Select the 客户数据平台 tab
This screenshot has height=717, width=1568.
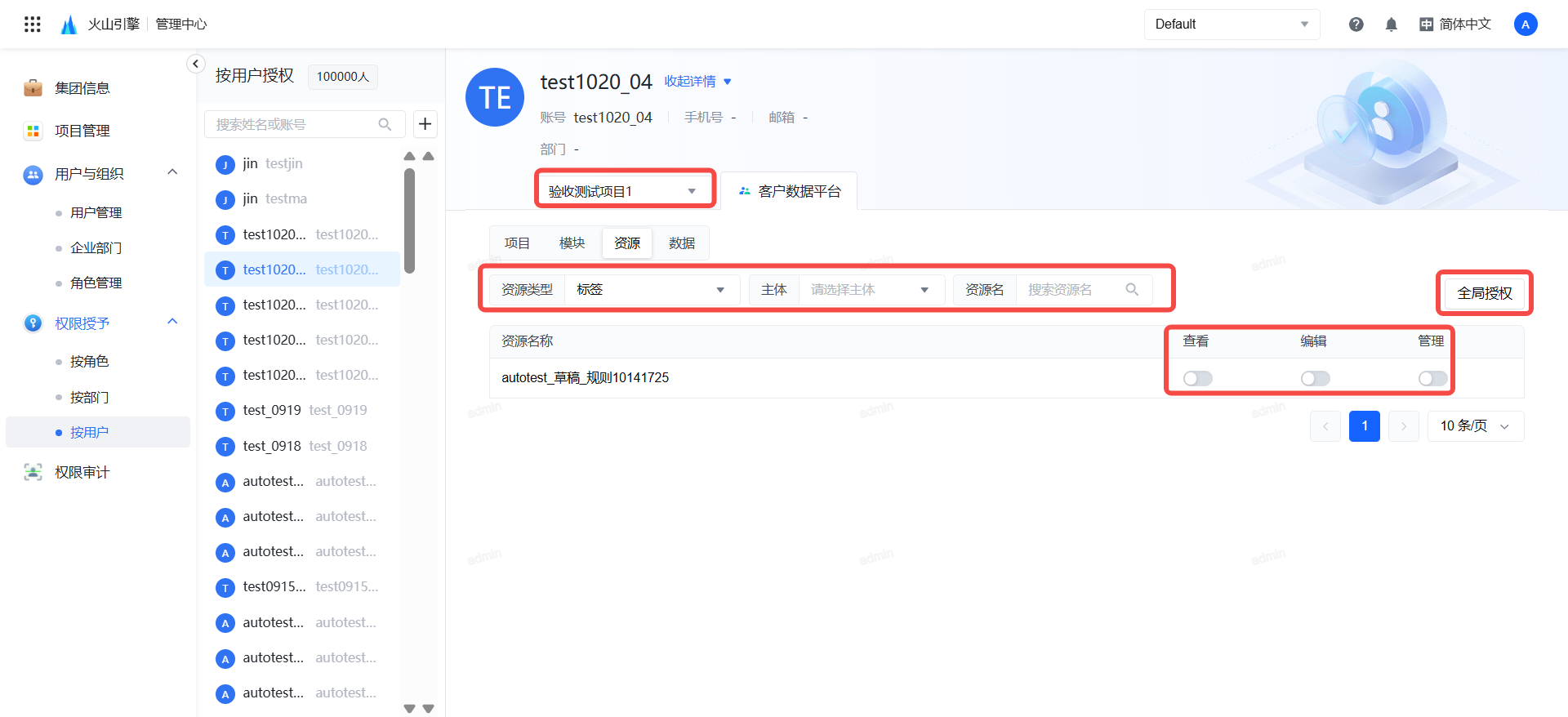pyautogui.click(x=789, y=191)
